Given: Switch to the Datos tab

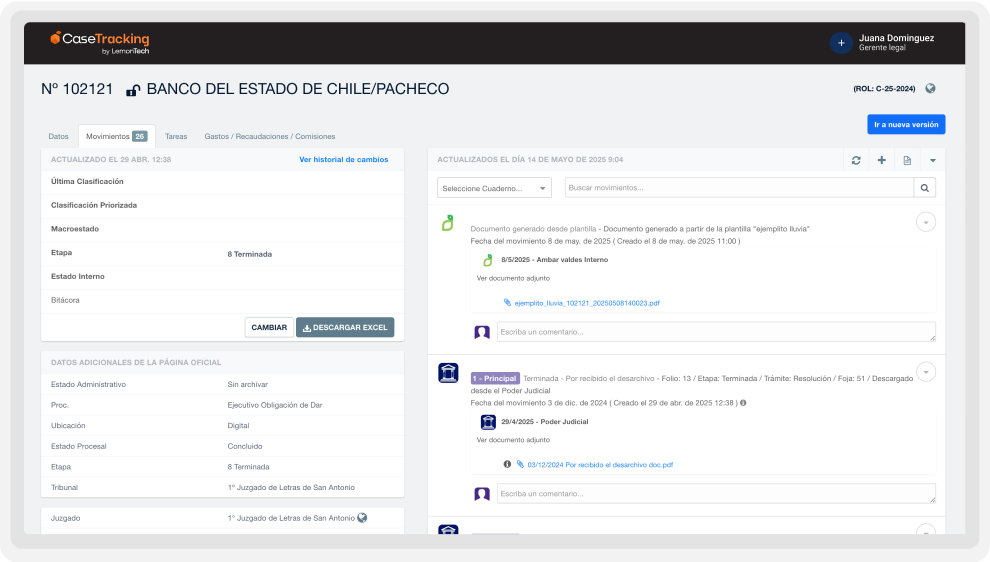Looking at the screenshot, I should 59,136.
